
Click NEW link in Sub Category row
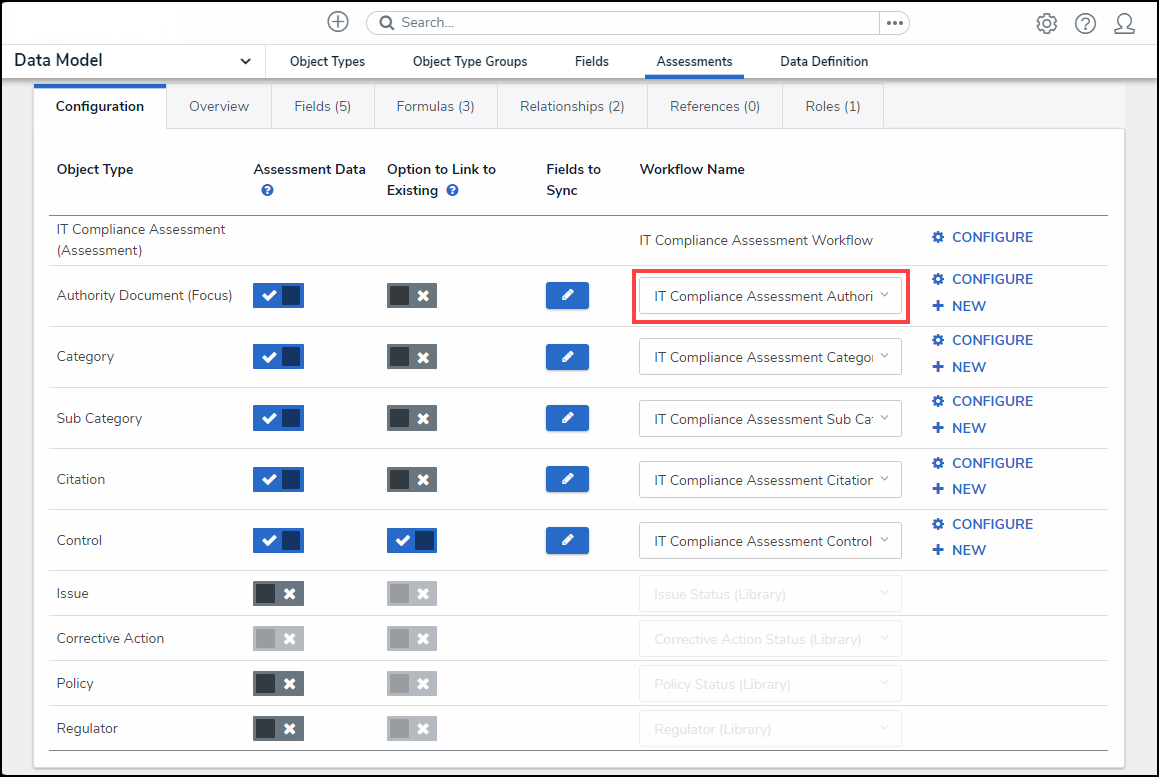[x=959, y=428]
